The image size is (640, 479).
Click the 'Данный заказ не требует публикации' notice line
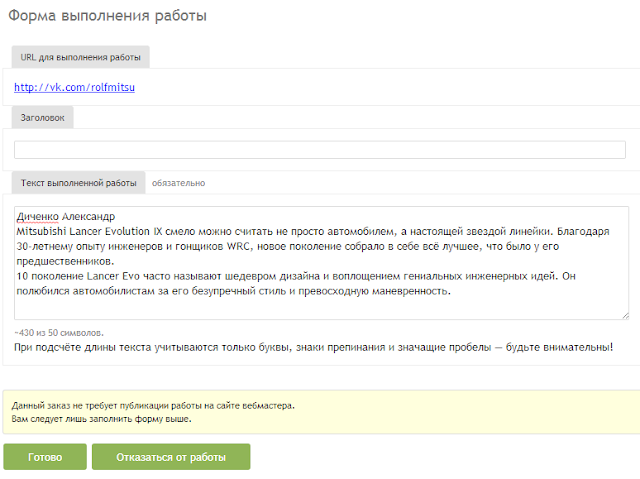pos(153,406)
